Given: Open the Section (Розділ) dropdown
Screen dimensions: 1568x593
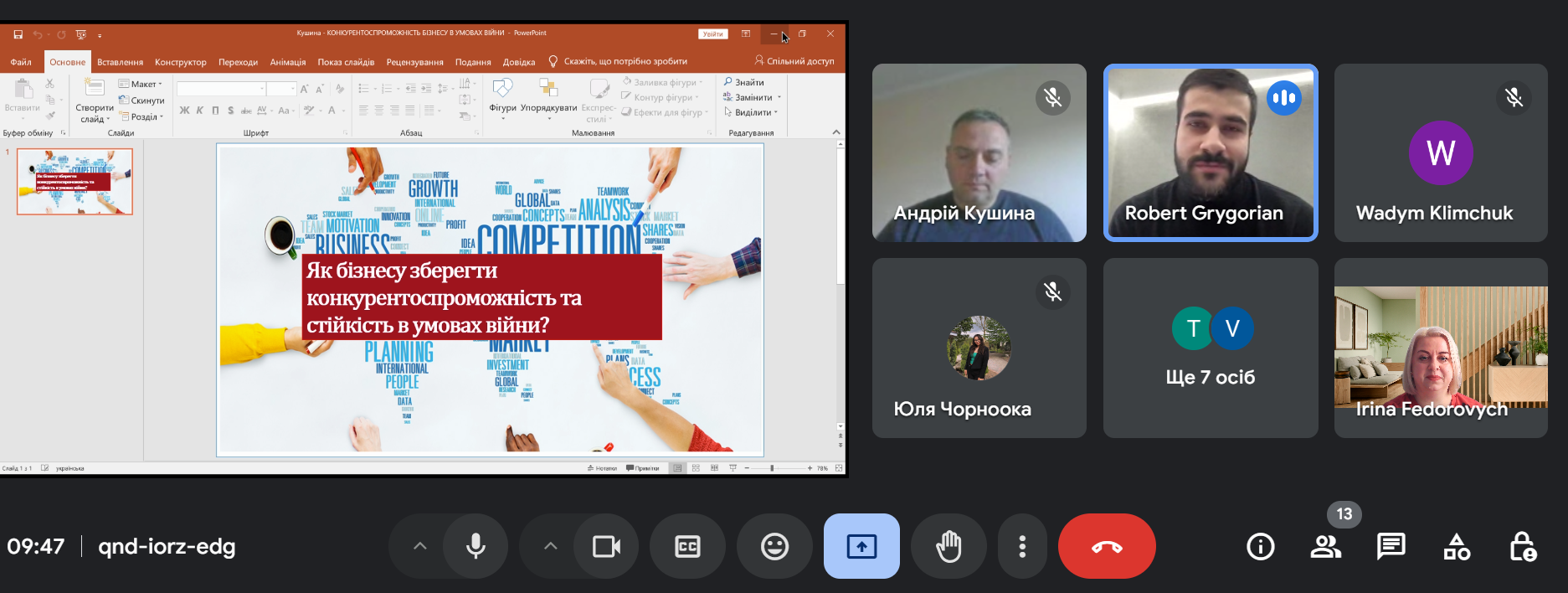Looking at the screenshot, I should 141,116.
